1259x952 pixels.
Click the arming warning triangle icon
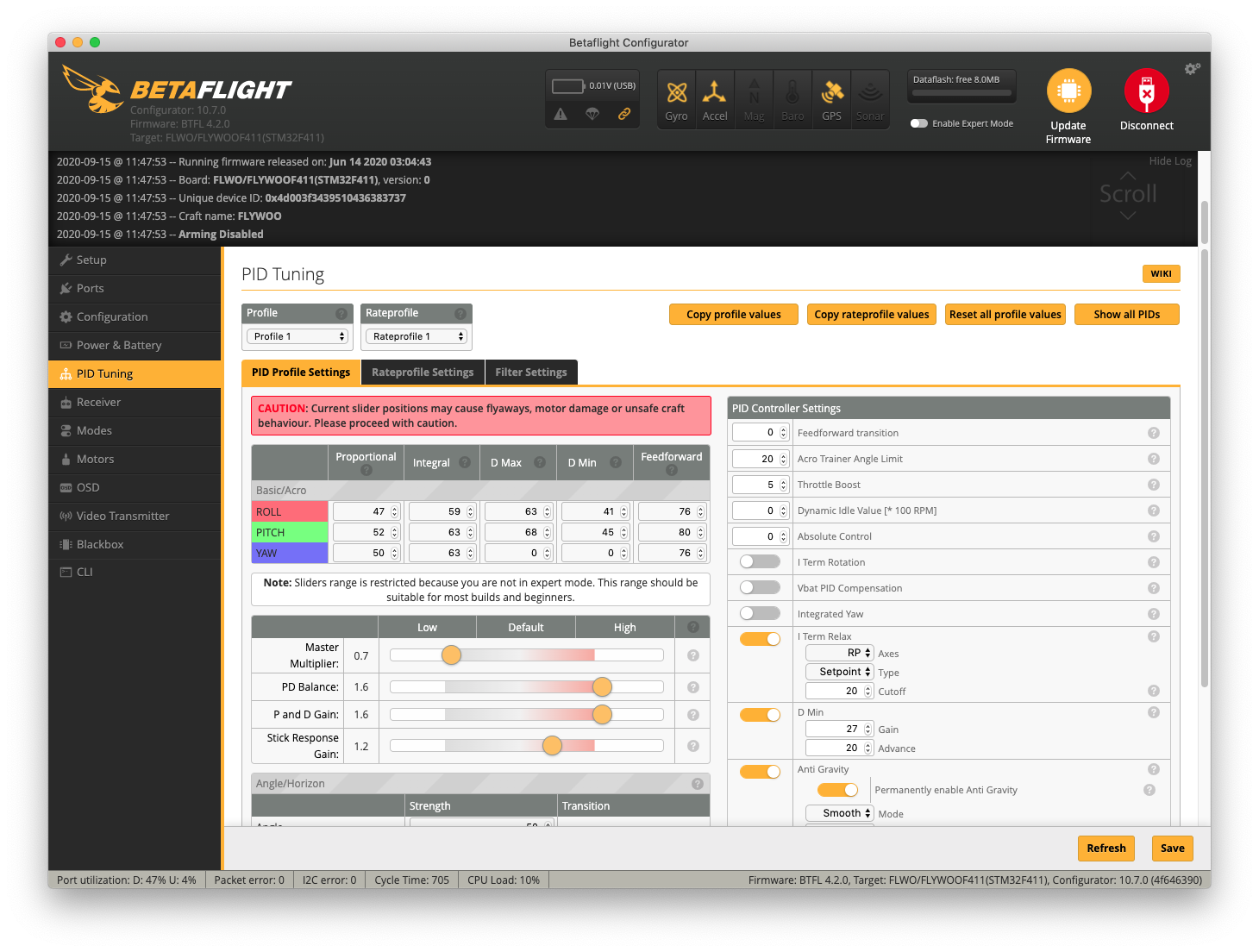[561, 114]
